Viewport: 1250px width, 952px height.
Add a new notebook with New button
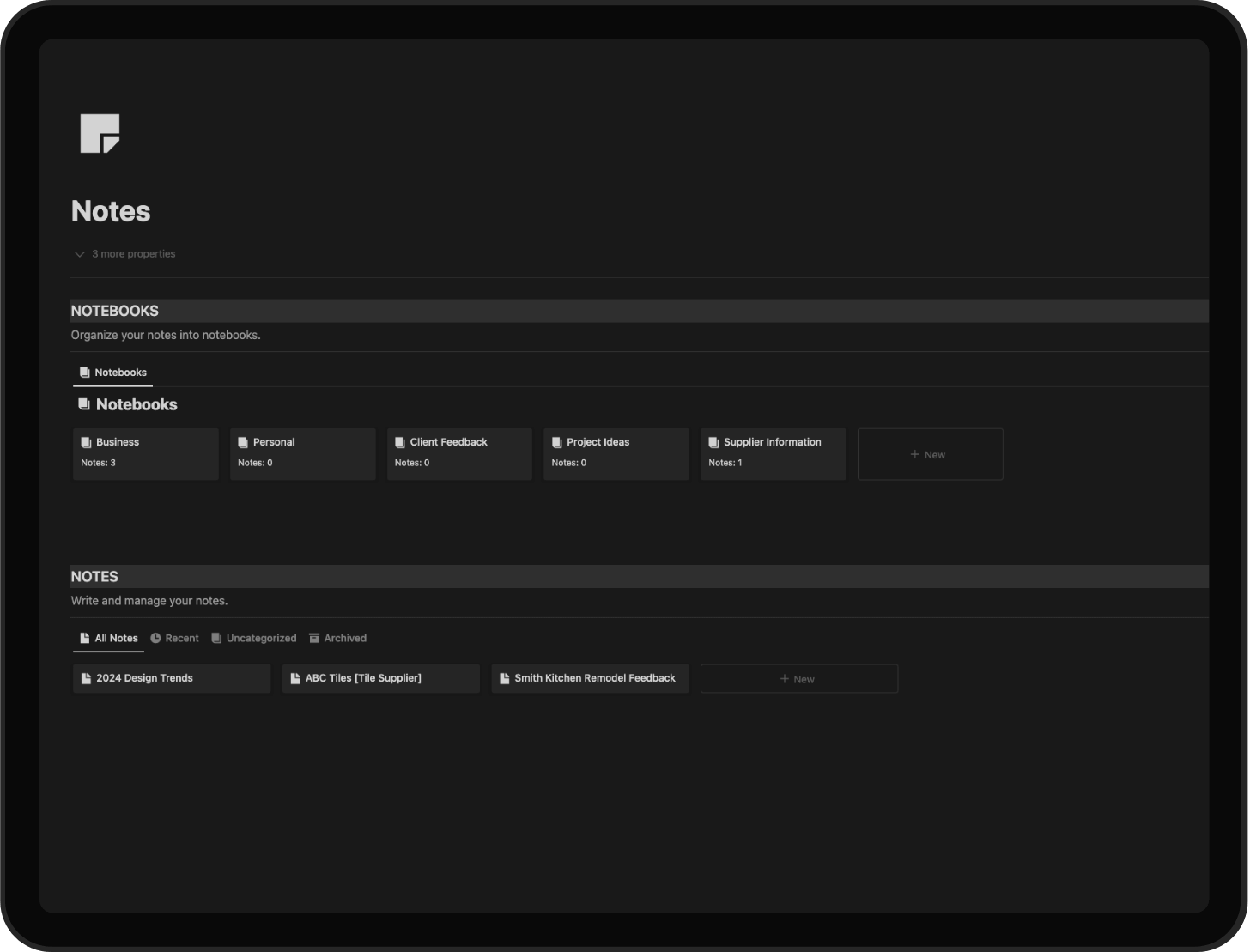[x=929, y=455]
